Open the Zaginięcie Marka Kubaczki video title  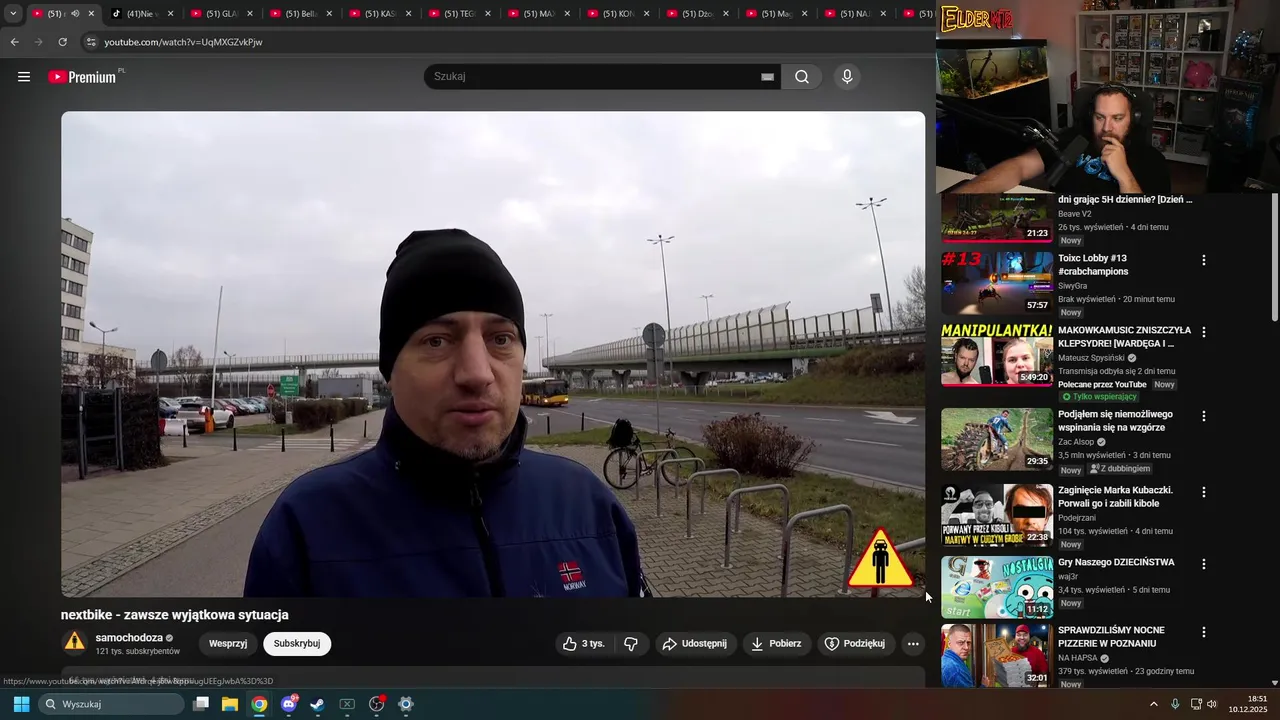pos(1115,496)
